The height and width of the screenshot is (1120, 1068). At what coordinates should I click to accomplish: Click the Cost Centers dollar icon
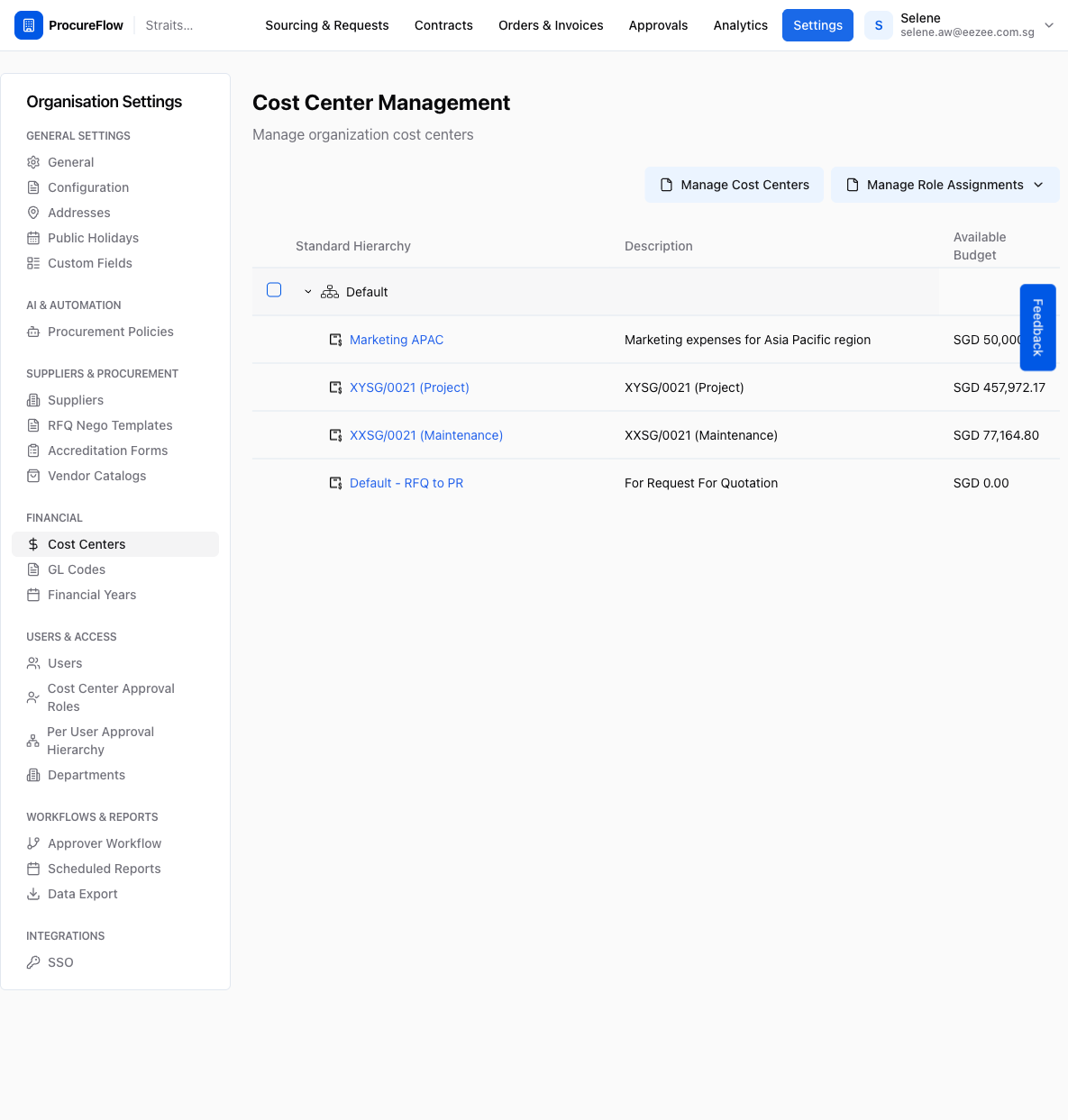tap(33, 544)
